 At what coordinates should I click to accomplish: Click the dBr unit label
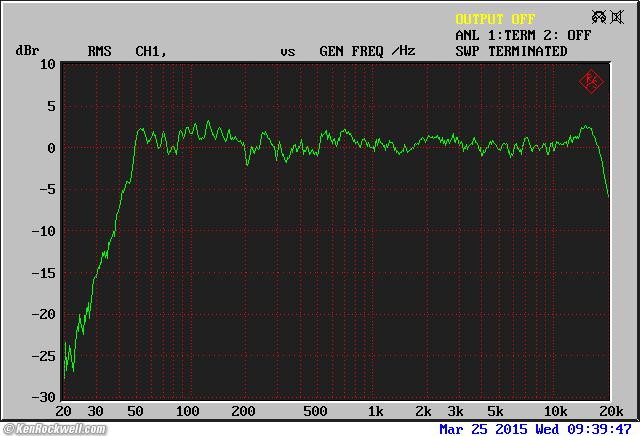27,51
